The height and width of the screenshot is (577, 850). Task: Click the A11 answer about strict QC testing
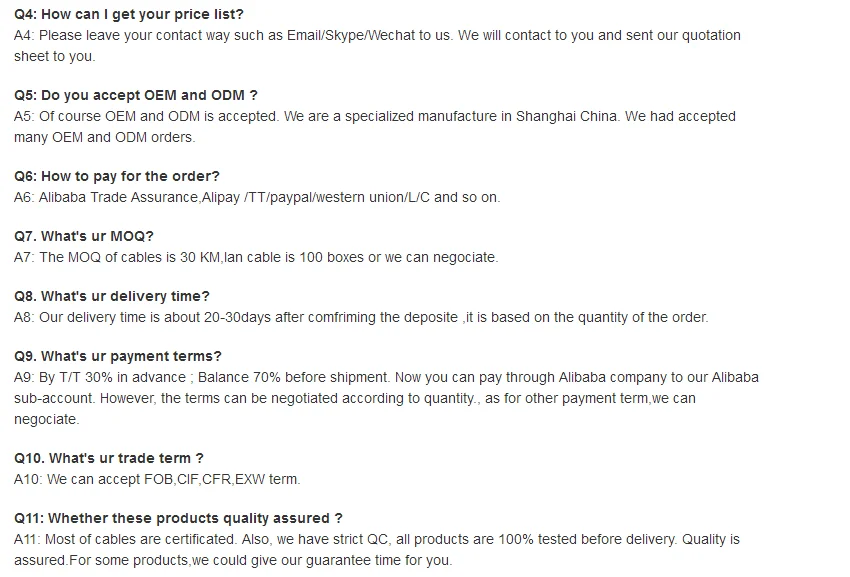(x=376, y=539)
